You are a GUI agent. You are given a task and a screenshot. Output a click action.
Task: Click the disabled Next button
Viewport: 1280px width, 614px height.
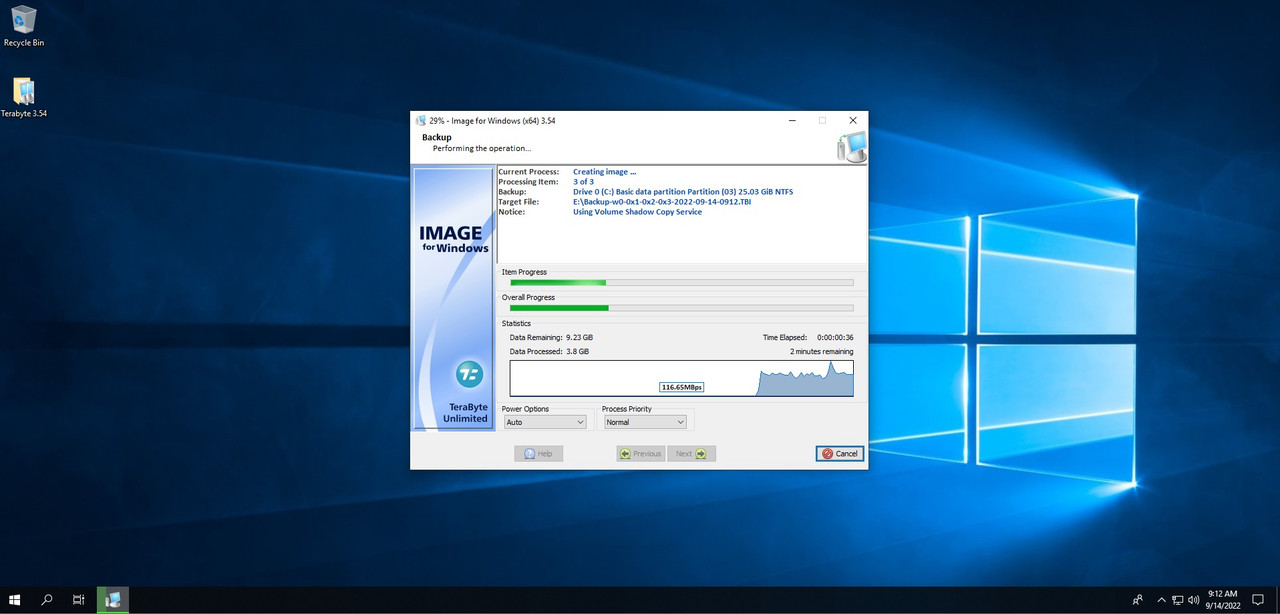pyautogui.click(x=691, y=453)
